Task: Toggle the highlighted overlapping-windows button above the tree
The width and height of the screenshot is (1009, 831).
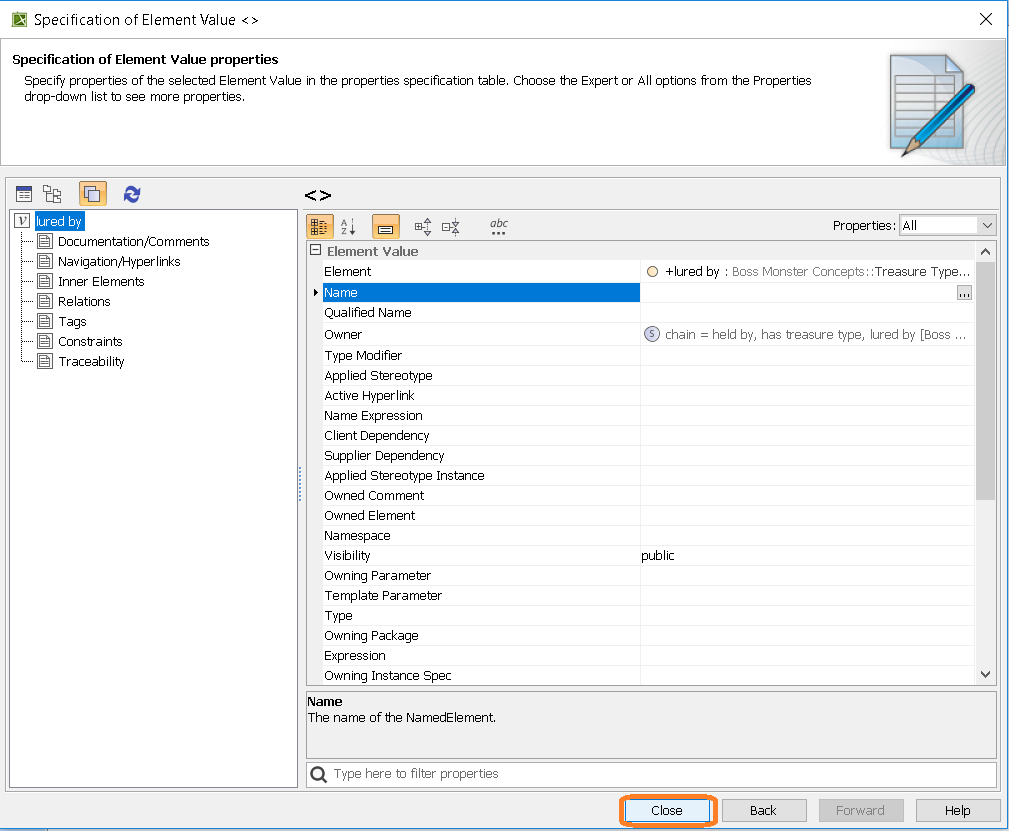Action: [x=93, y=194]
